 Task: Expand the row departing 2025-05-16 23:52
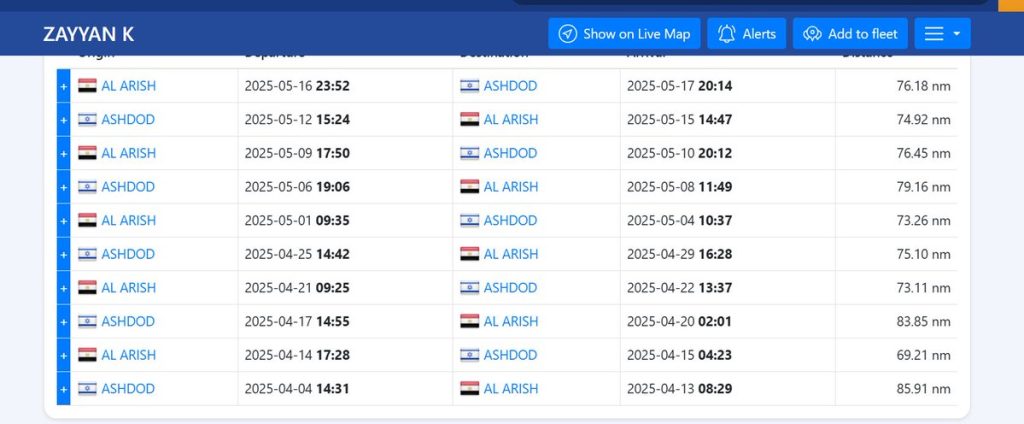64,86
